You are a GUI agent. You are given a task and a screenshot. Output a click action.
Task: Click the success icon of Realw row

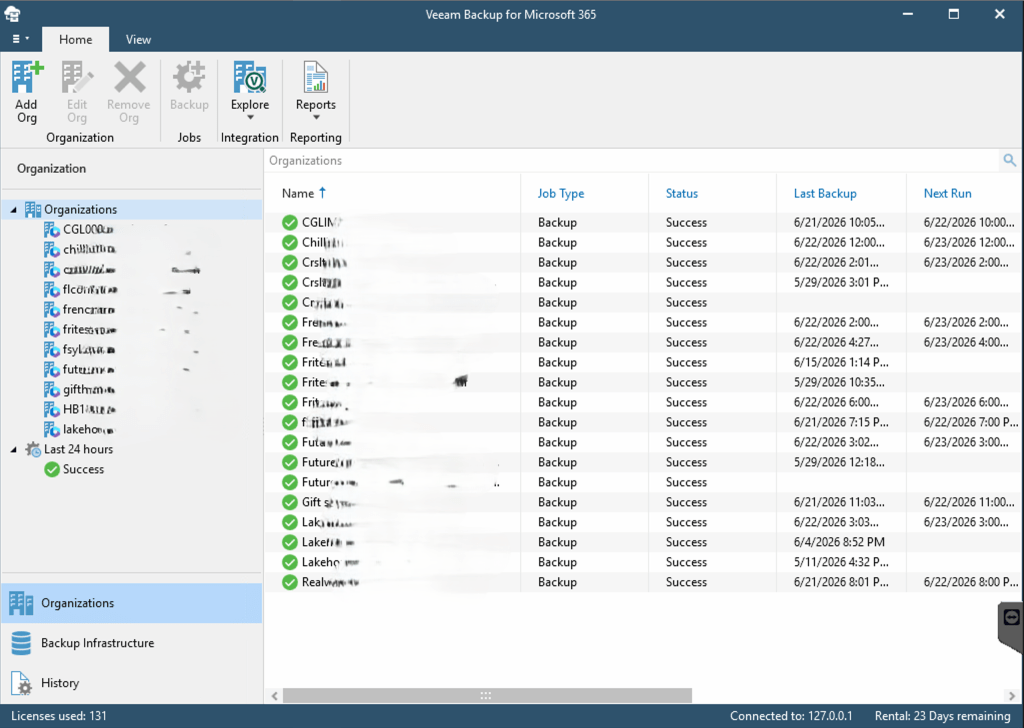290,582
